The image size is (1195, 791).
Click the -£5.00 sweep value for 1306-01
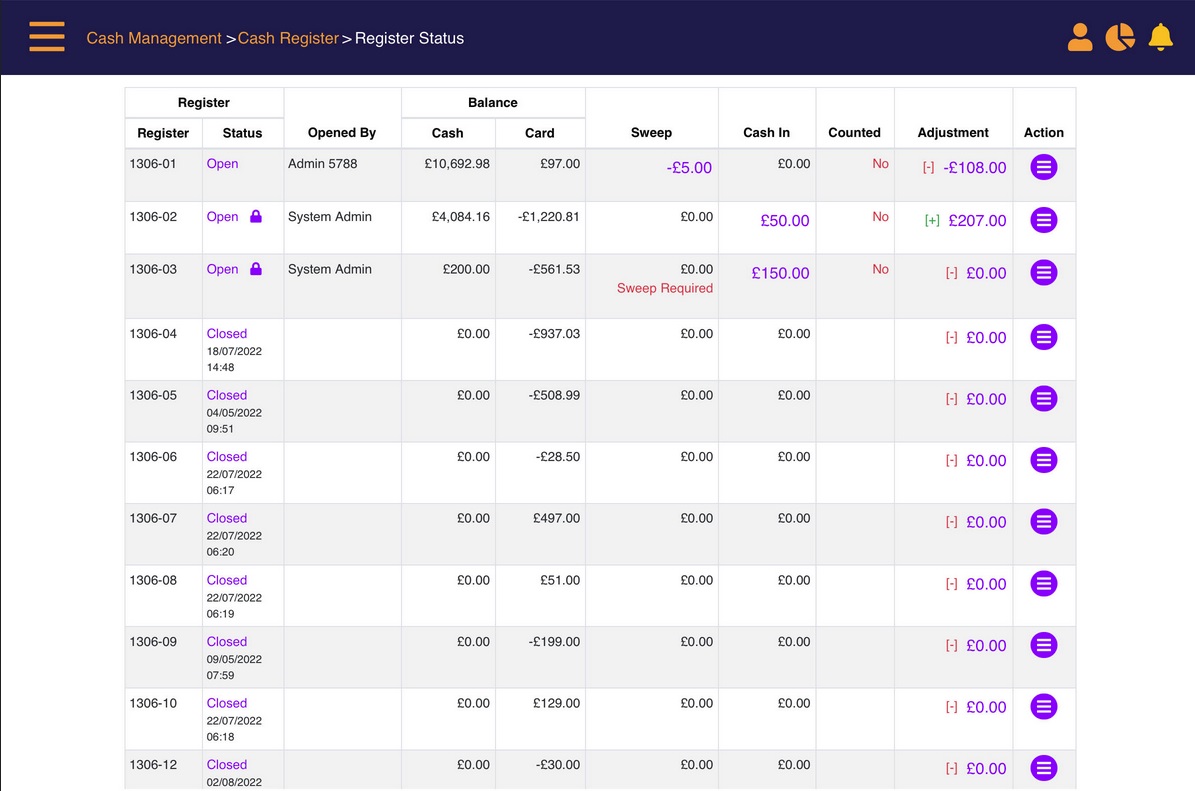pyautogui.click(x=689, y=168)
